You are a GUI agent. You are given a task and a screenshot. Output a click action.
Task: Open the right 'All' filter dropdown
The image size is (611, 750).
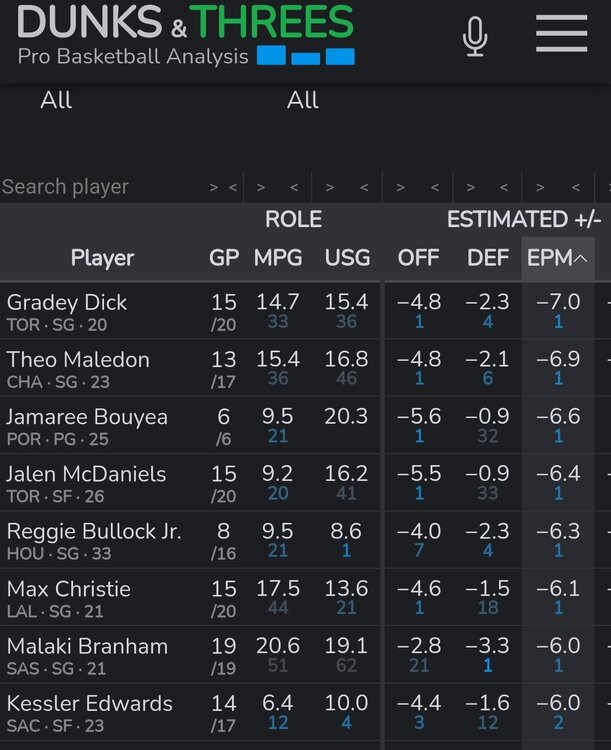tap(303, 100)
